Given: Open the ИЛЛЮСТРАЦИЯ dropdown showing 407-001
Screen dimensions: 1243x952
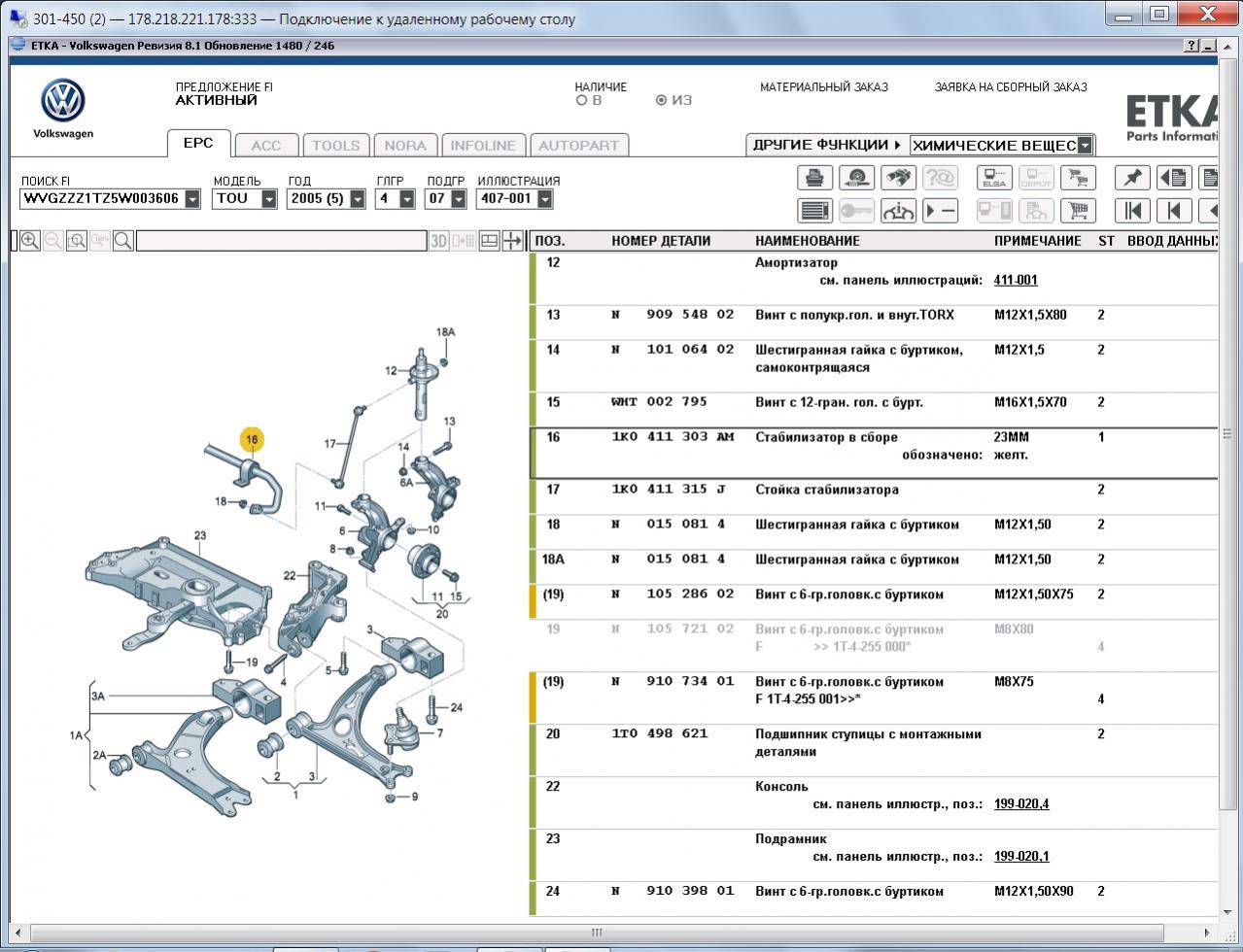Looking at the screenshot, I should click(544, 199).
